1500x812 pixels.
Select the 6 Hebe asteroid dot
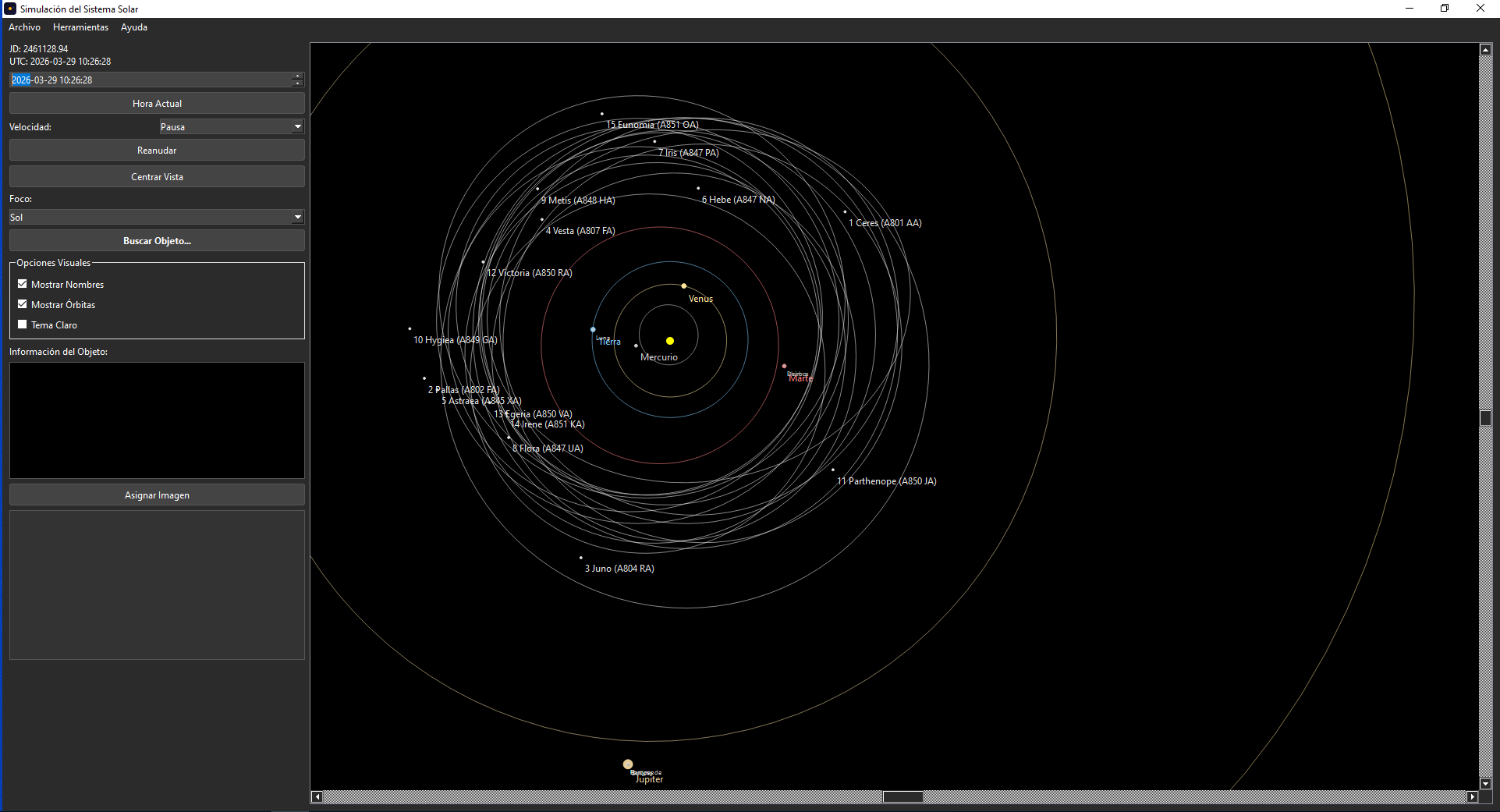coord(698,188)
